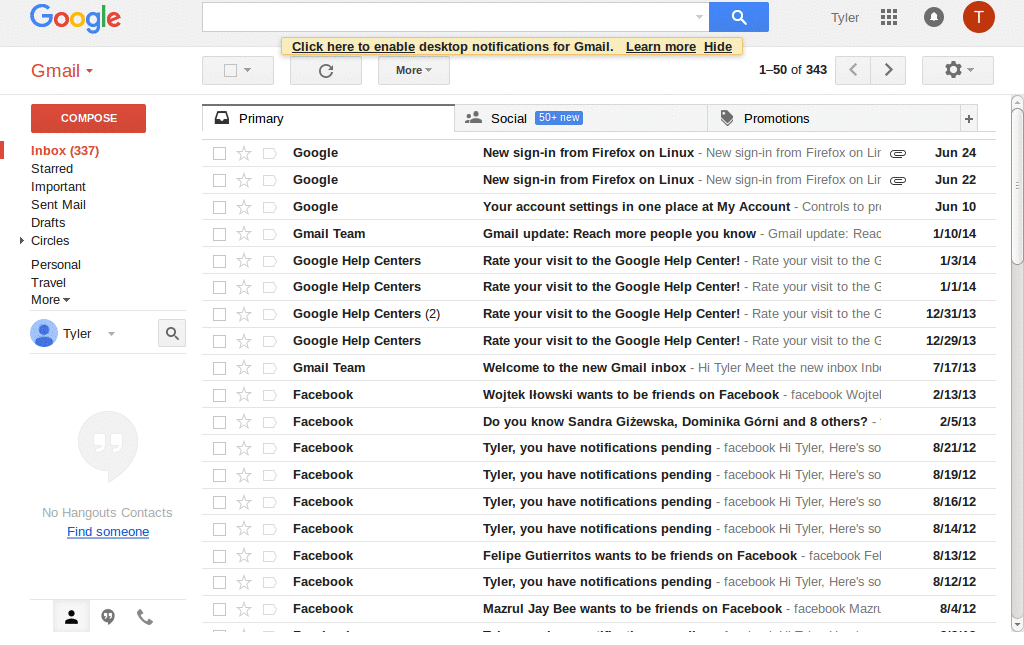Expand the Circles label
The width and height of the screenshot is (1024, 645).
pyautogui.click(x=22, y=241)
